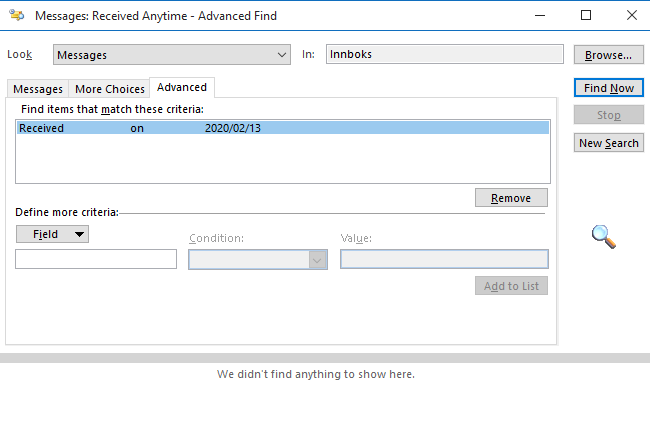Maximize the Advanced Find window
The width and height of the screenshot is (650, 430).
tap(586, 16)
